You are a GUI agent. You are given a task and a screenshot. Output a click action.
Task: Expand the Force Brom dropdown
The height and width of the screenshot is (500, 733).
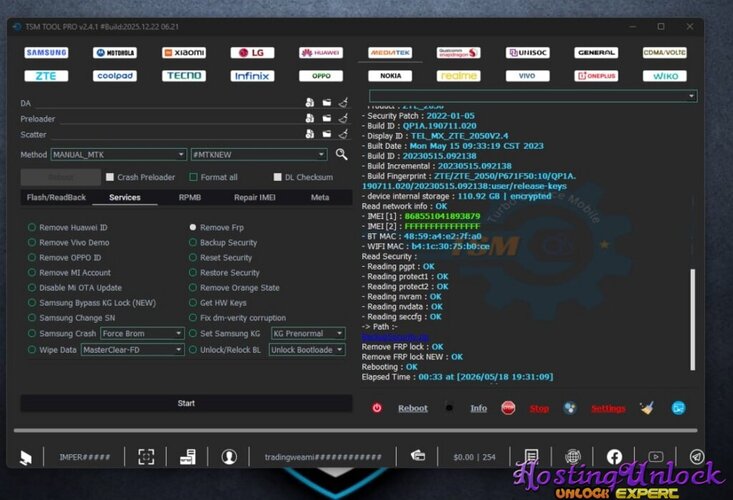[142, 333]
